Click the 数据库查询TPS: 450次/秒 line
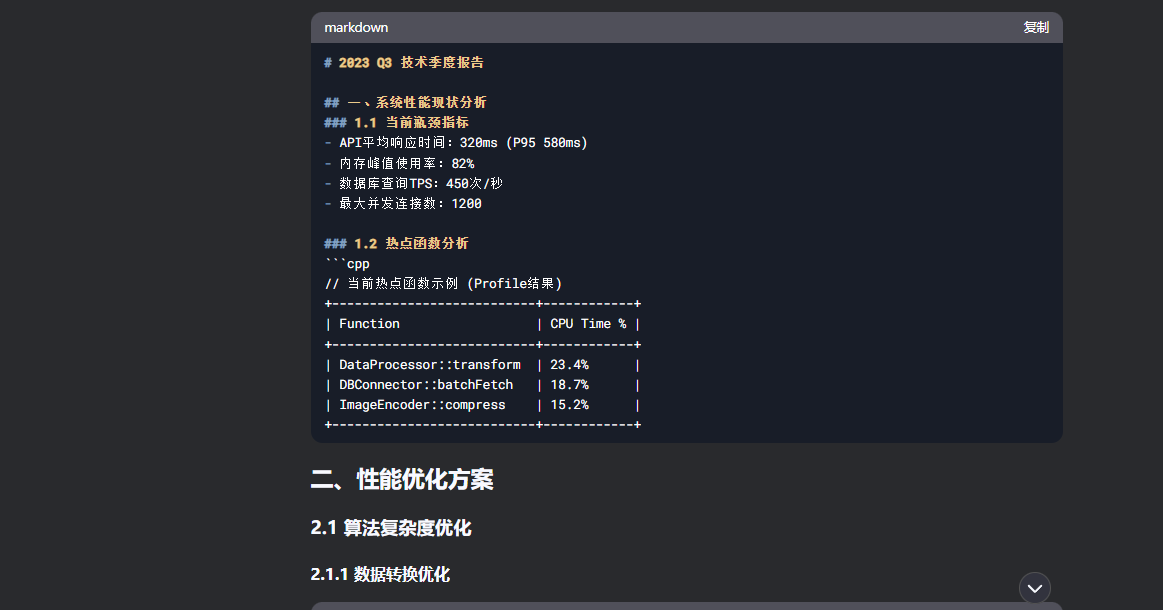 point(414,183)
